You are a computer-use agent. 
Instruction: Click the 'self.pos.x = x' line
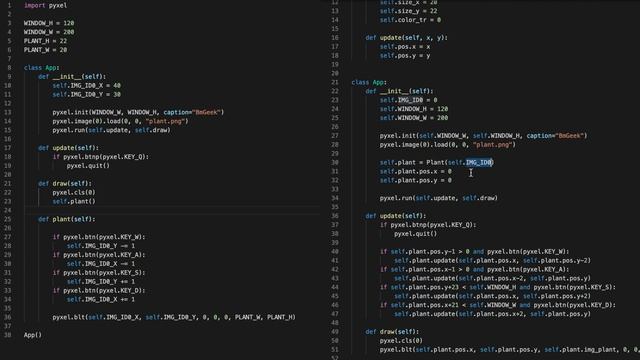[405, 47]
